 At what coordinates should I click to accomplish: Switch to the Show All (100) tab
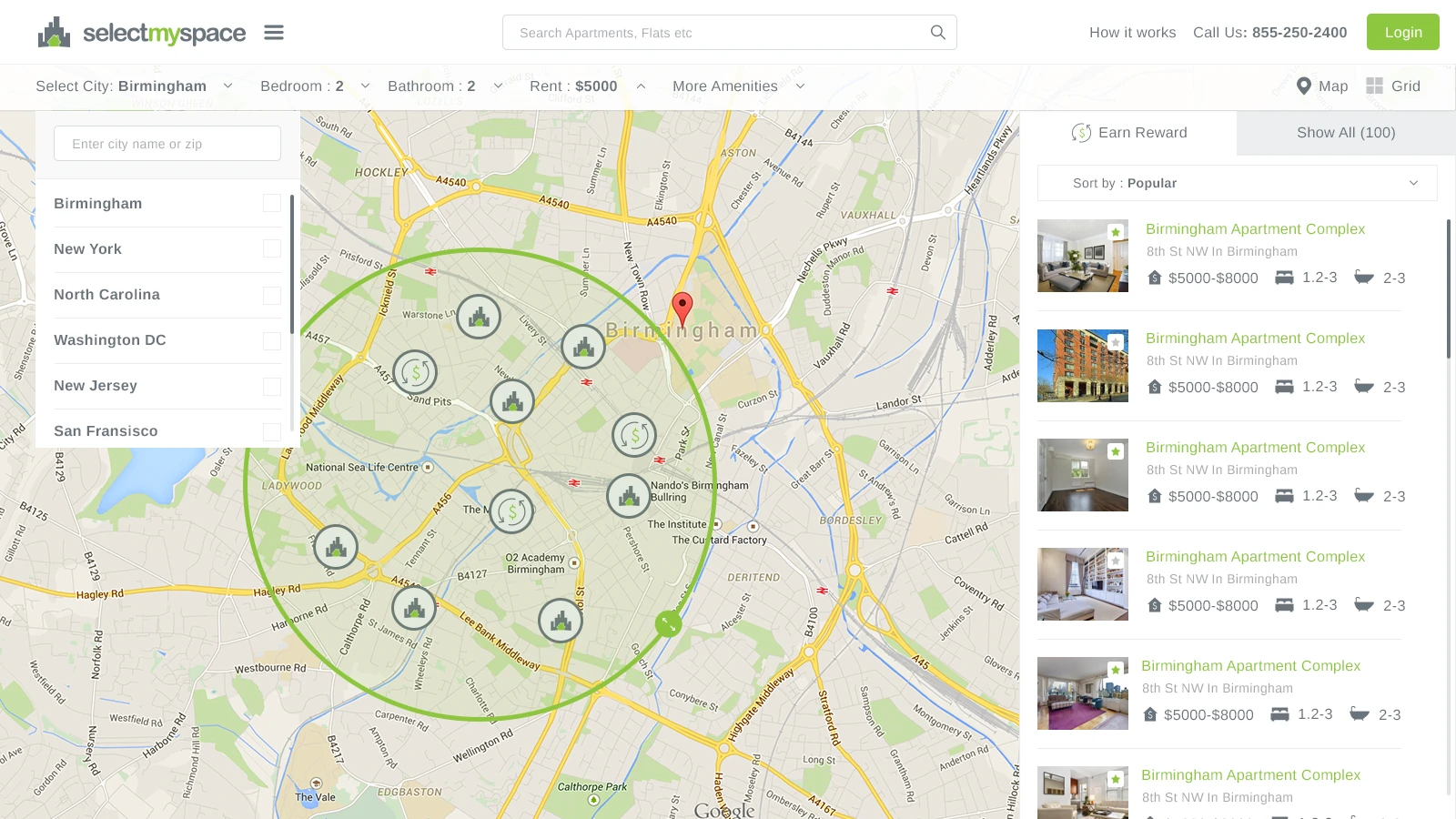(x=1346, y=133)
